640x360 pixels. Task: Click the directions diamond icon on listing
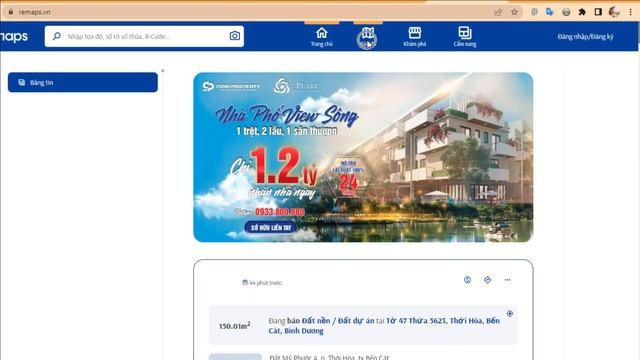tap(487, 280)
